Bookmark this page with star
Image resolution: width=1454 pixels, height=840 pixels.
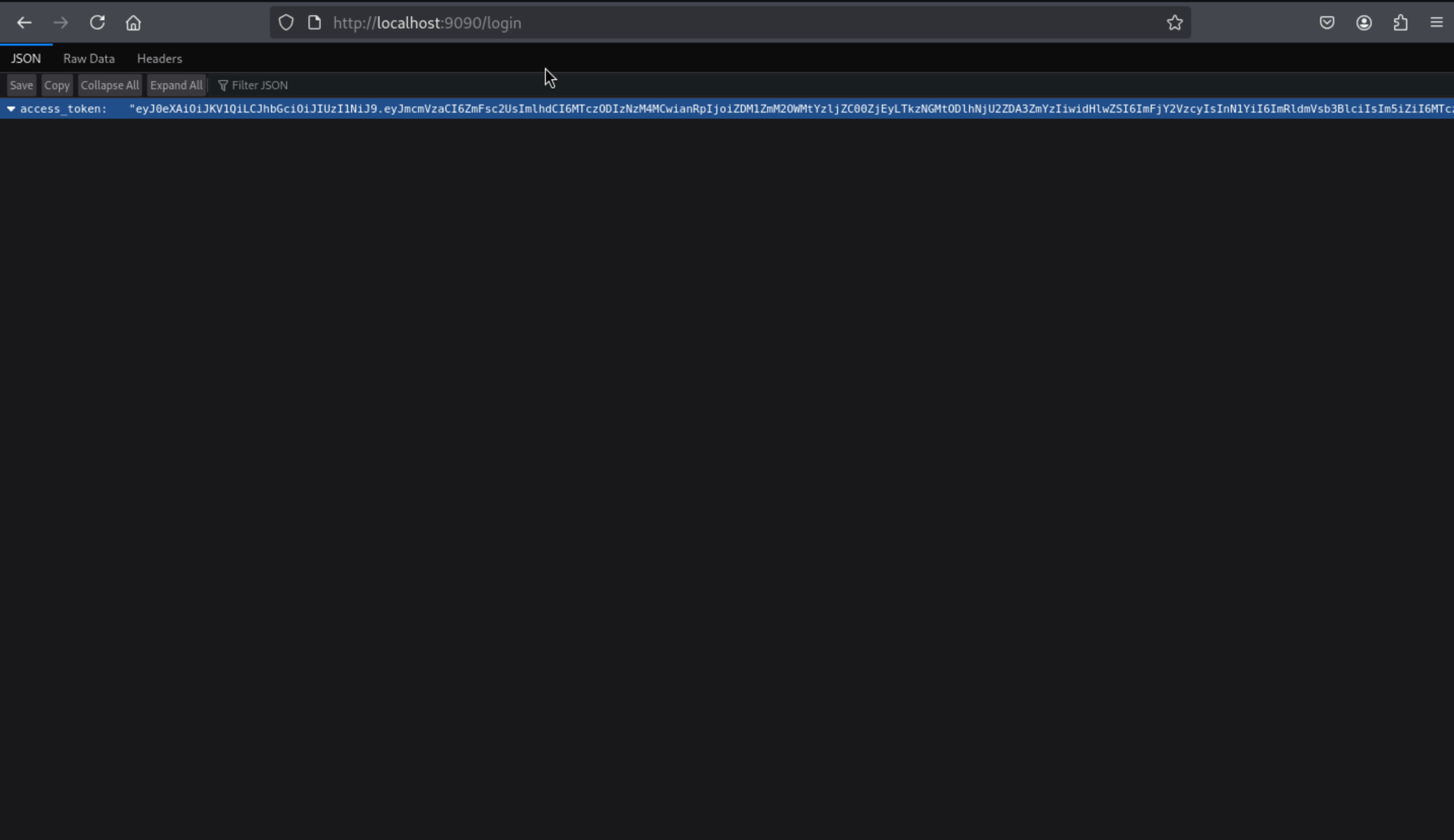point(1175,23)
